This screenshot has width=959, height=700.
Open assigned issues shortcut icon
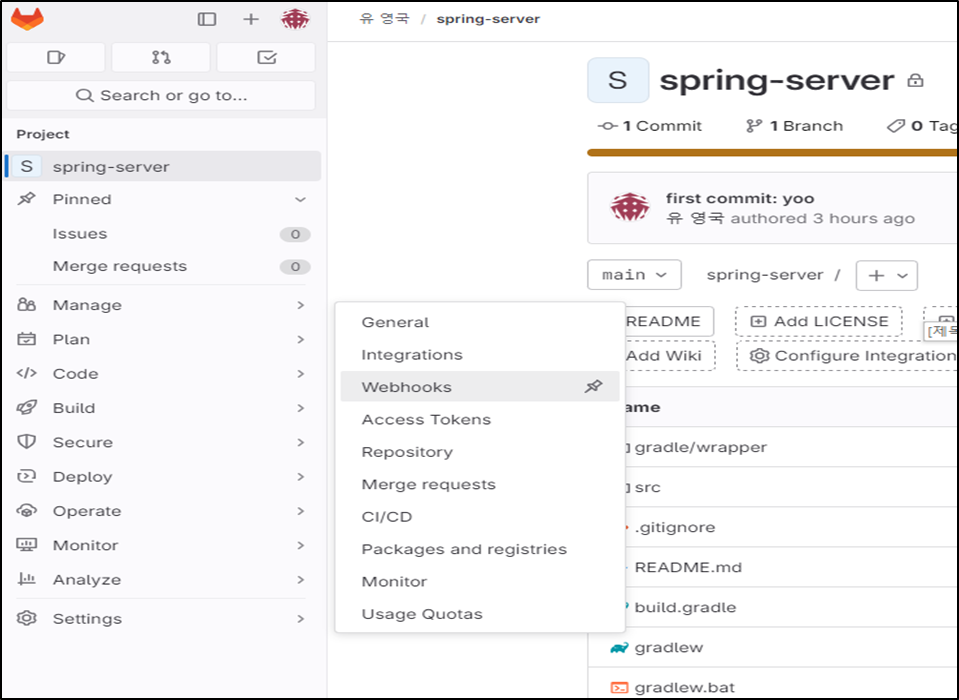[x=56, y=57]
